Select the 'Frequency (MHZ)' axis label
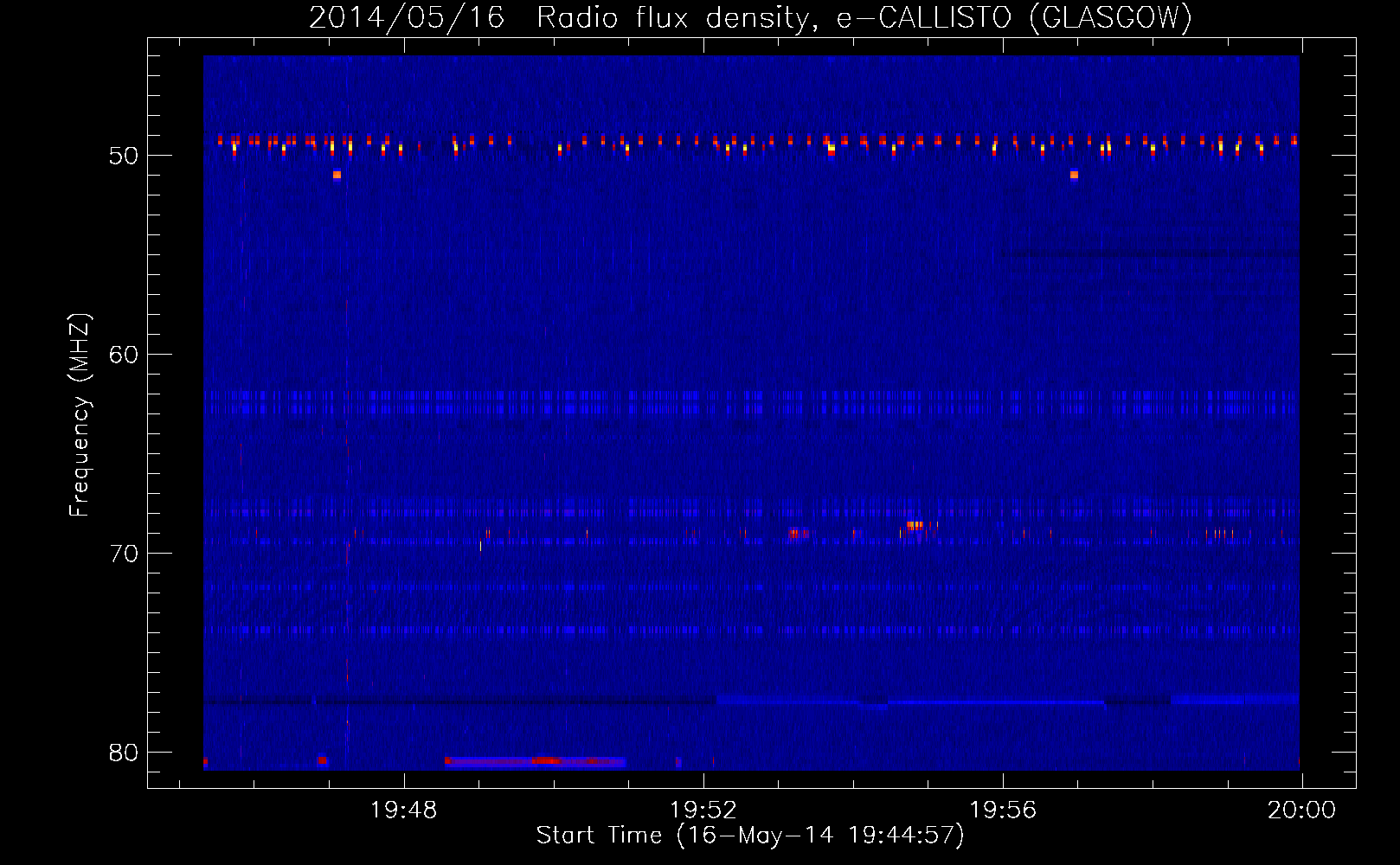Image resolution: width=1400 pixels, height=865 pixels. [x=79, y=415]
